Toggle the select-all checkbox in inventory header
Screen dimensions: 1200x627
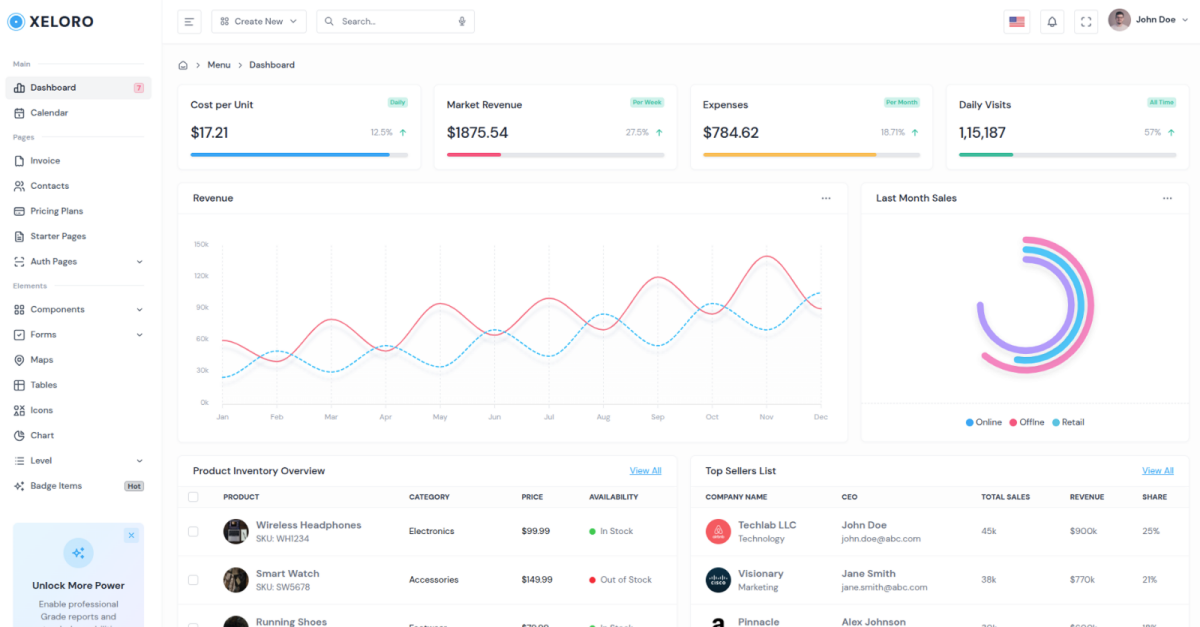(193, 497)
